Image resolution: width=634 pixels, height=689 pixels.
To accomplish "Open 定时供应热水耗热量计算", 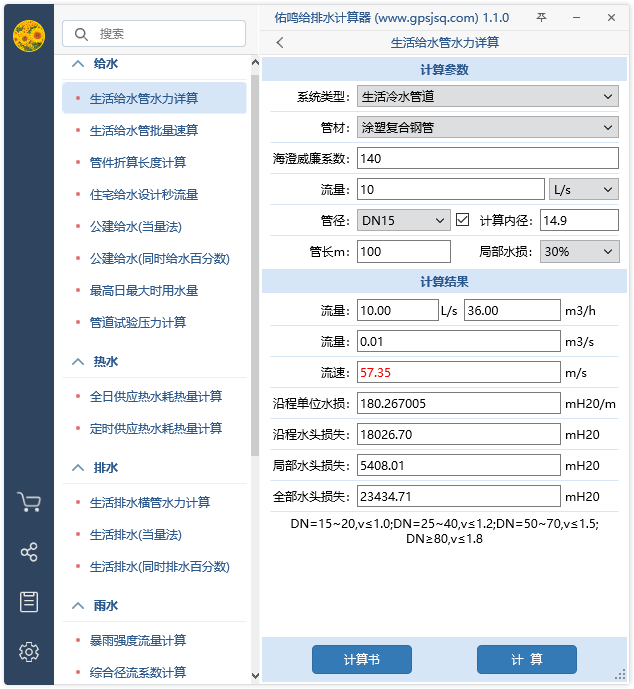I will 156,428.
